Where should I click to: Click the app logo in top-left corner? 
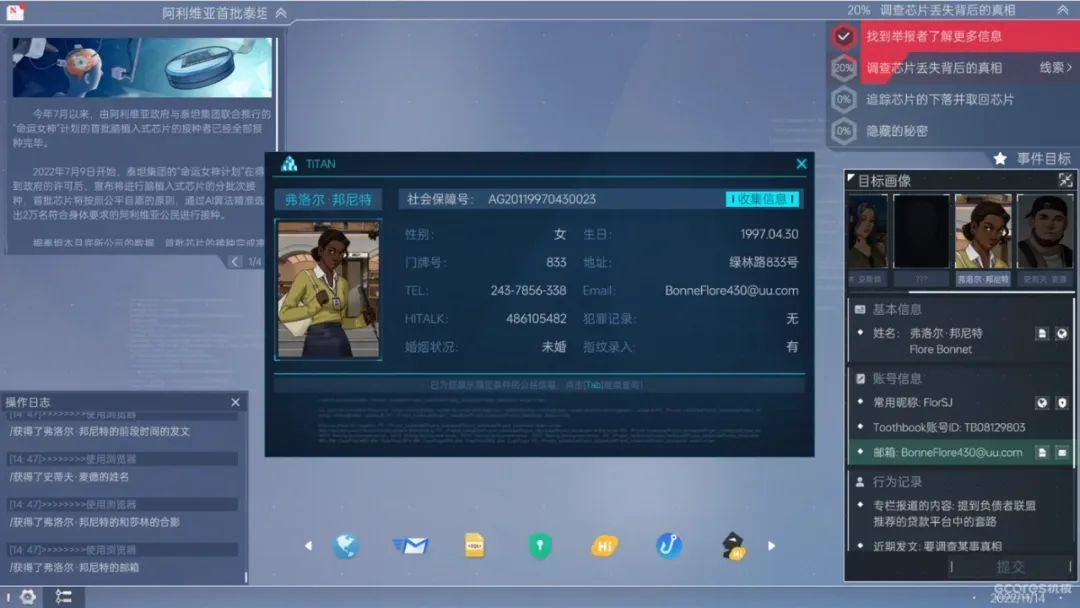[14, 12]
